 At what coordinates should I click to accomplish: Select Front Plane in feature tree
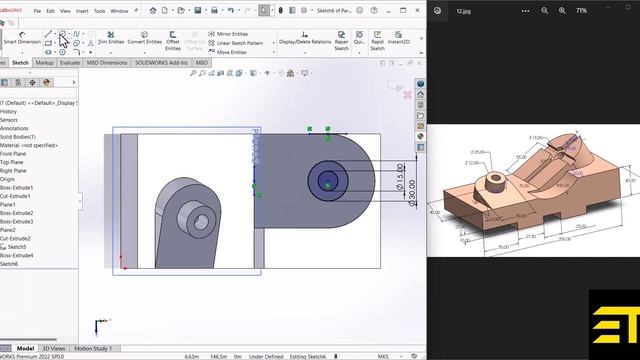point(13,154)
